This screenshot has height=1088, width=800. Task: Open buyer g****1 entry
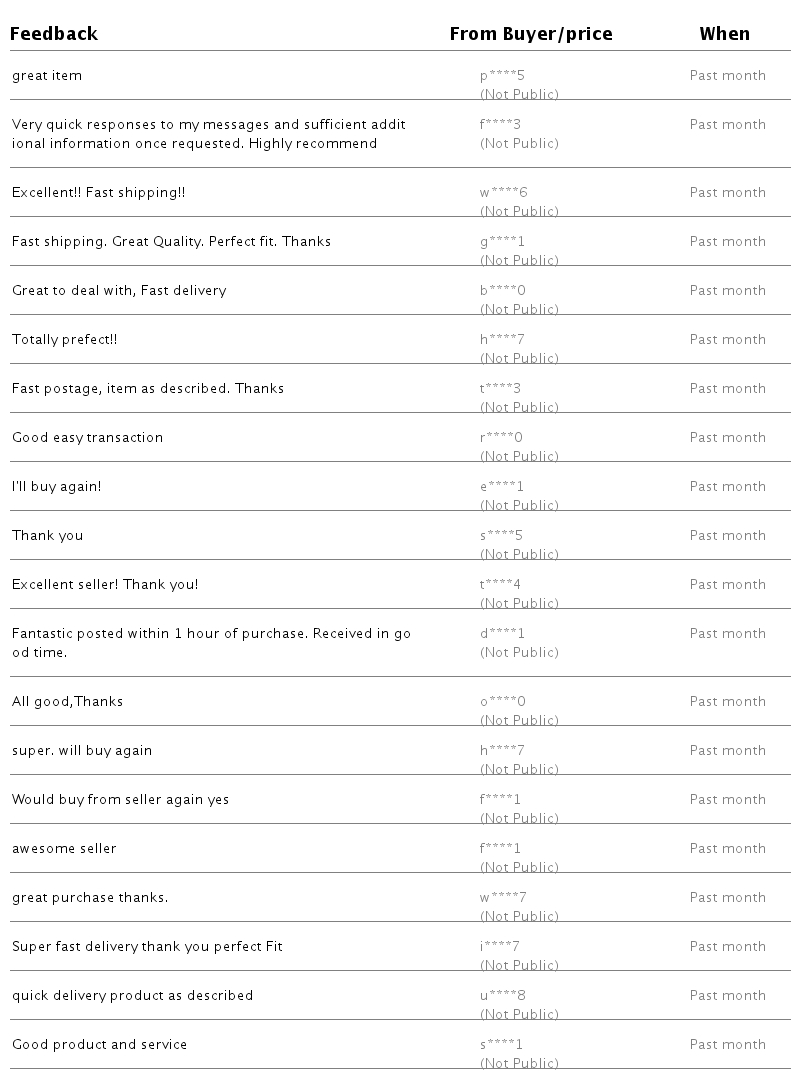[x=502, y=242]
